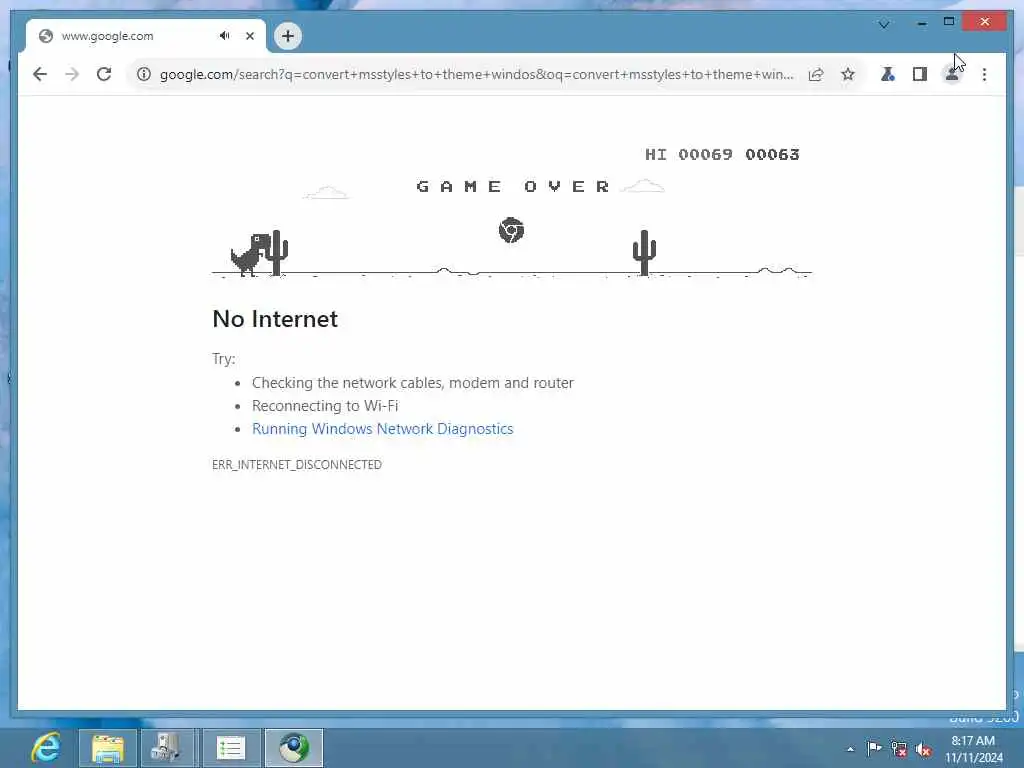Viewport: 1024px width, 768px height.
Task: Open Chrome's three-dot menu
Action: (x=984, y=74)
